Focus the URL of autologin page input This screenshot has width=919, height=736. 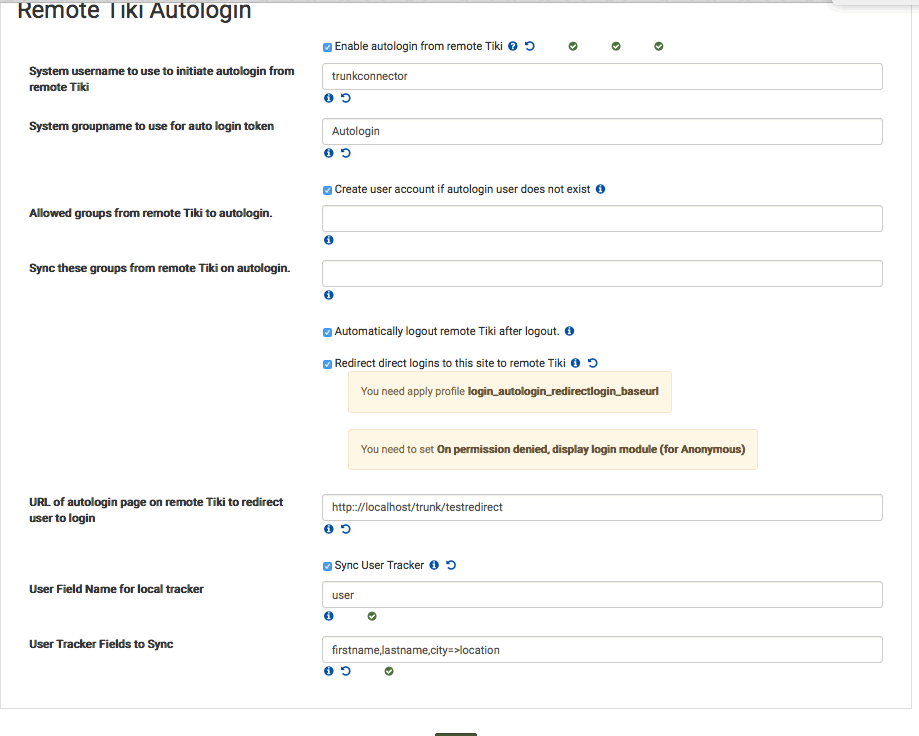[602, 507]
